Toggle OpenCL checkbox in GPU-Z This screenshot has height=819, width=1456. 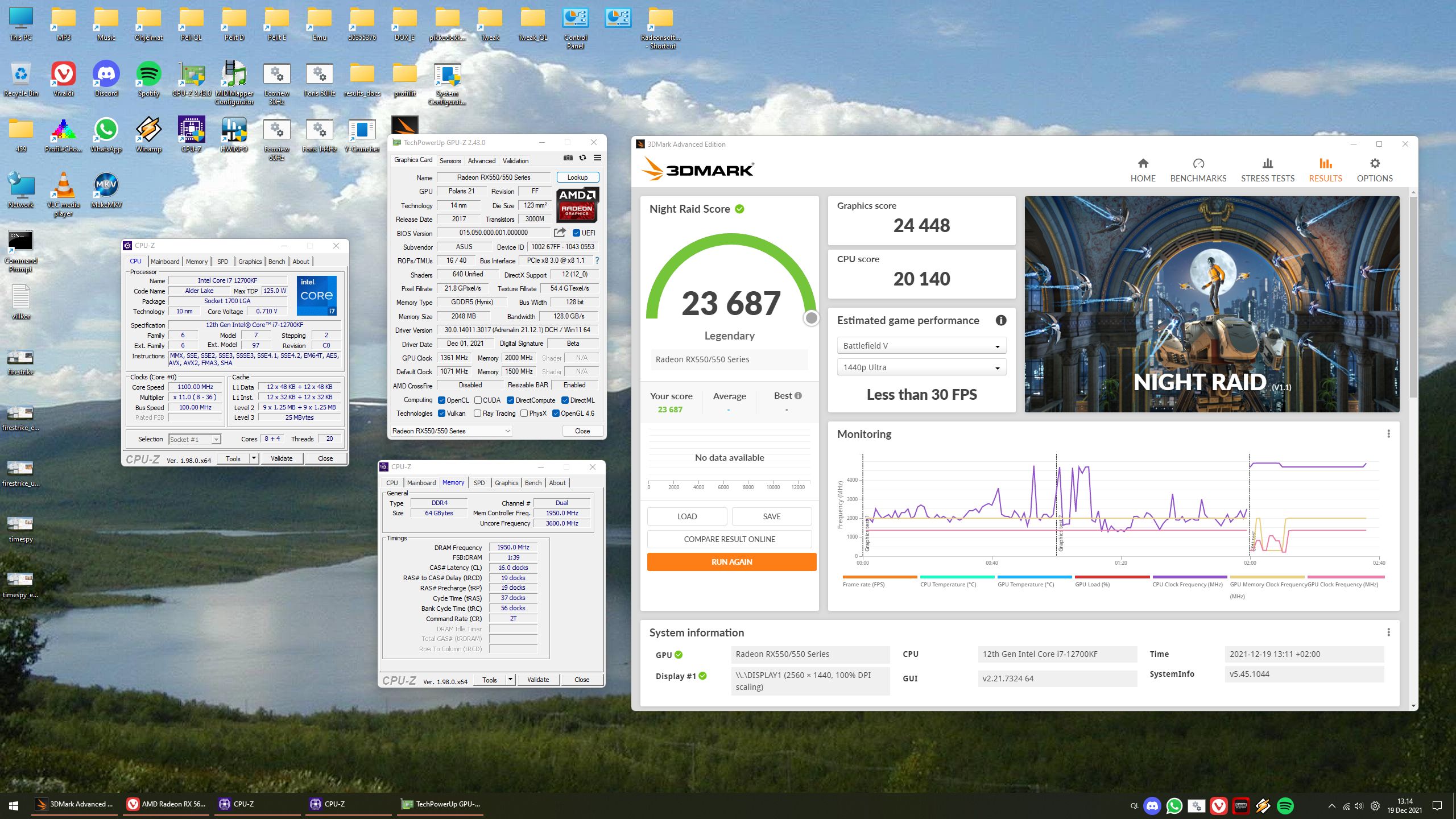tap(441, 400)
